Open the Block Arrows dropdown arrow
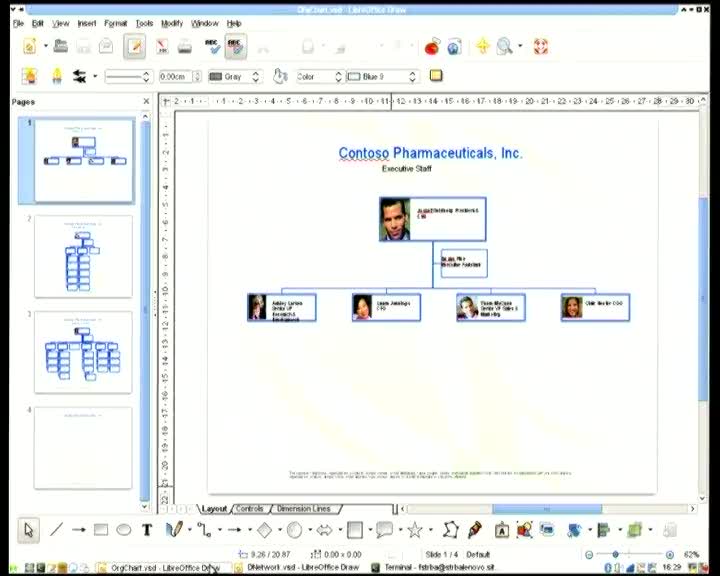This screenshot has width=720, height=576. point(340,530)
